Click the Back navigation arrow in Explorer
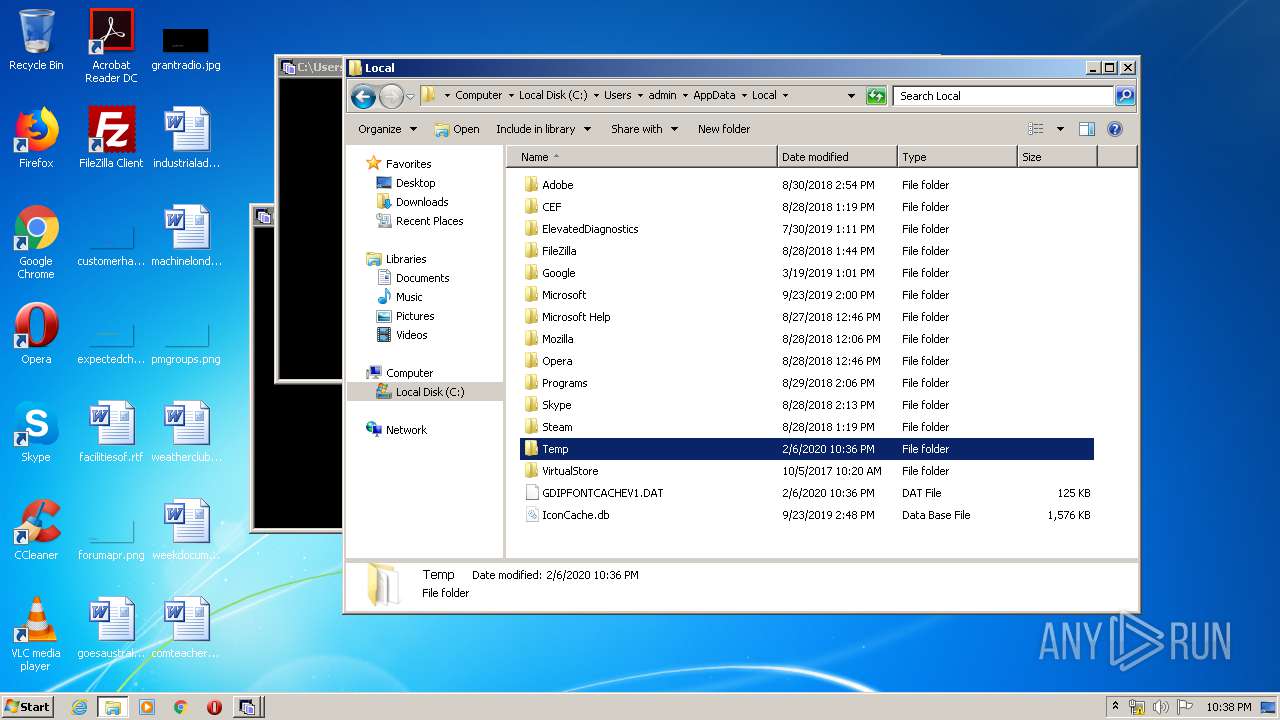Screen dimensions: 1280x720 (x=363, y=96)
